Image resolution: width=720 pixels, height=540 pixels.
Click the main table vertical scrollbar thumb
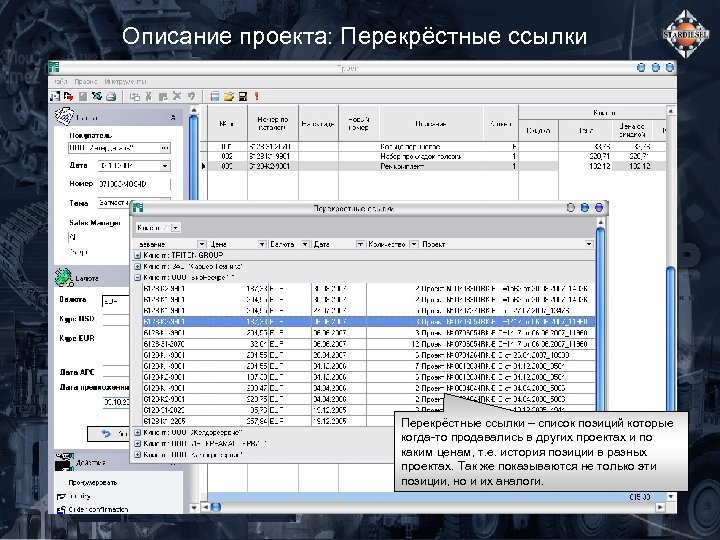click(670, 340)
